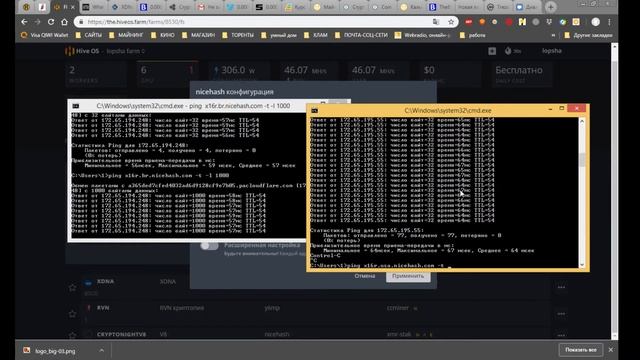Switch to the Gmail tab
This screenshot has width=640, height=360.
click(x=207, y=7)
